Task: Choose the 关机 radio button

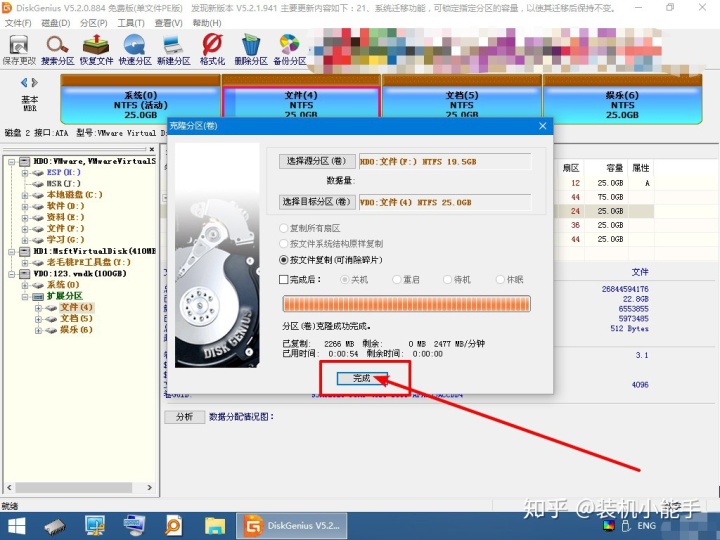Action: (x=344, y=279)
